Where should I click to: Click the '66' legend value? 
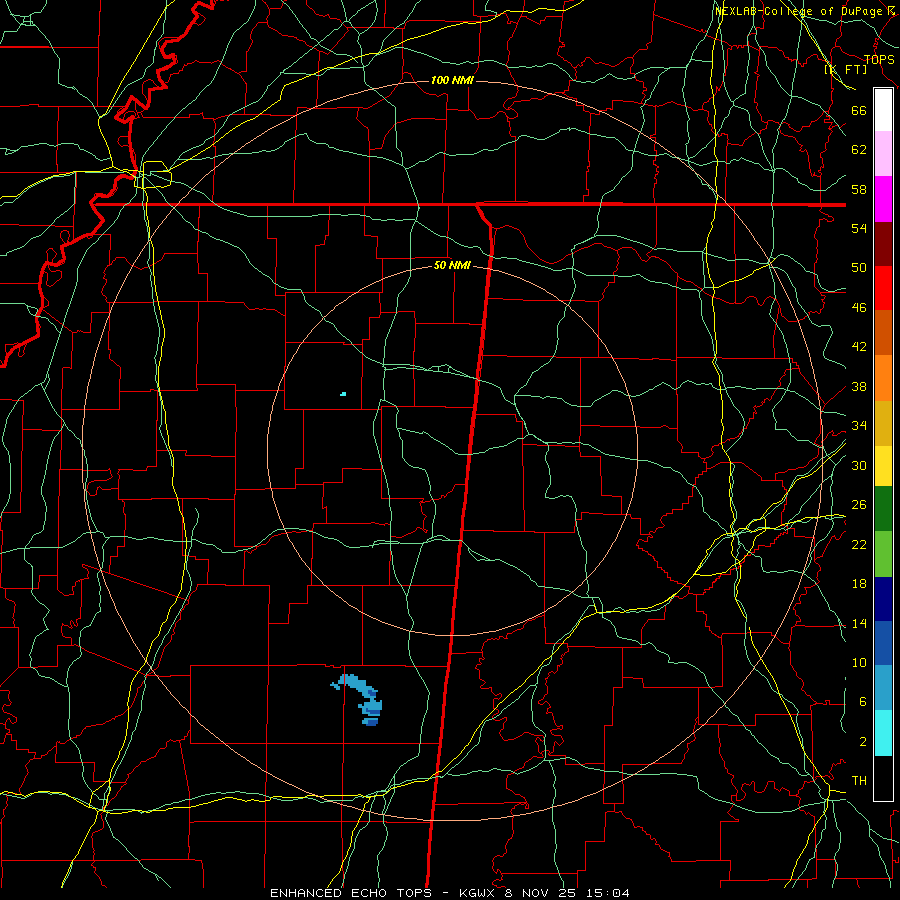click(859, 111)
